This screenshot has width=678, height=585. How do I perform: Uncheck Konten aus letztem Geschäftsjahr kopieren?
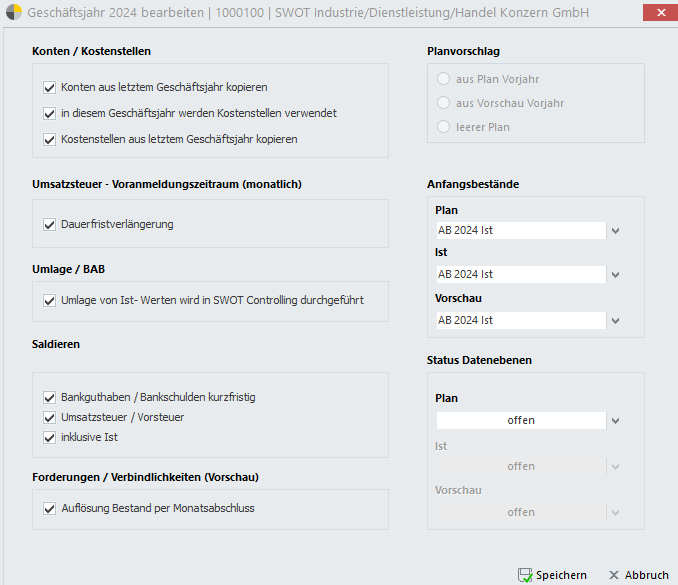pyautogui.click(x=50, y=87)
